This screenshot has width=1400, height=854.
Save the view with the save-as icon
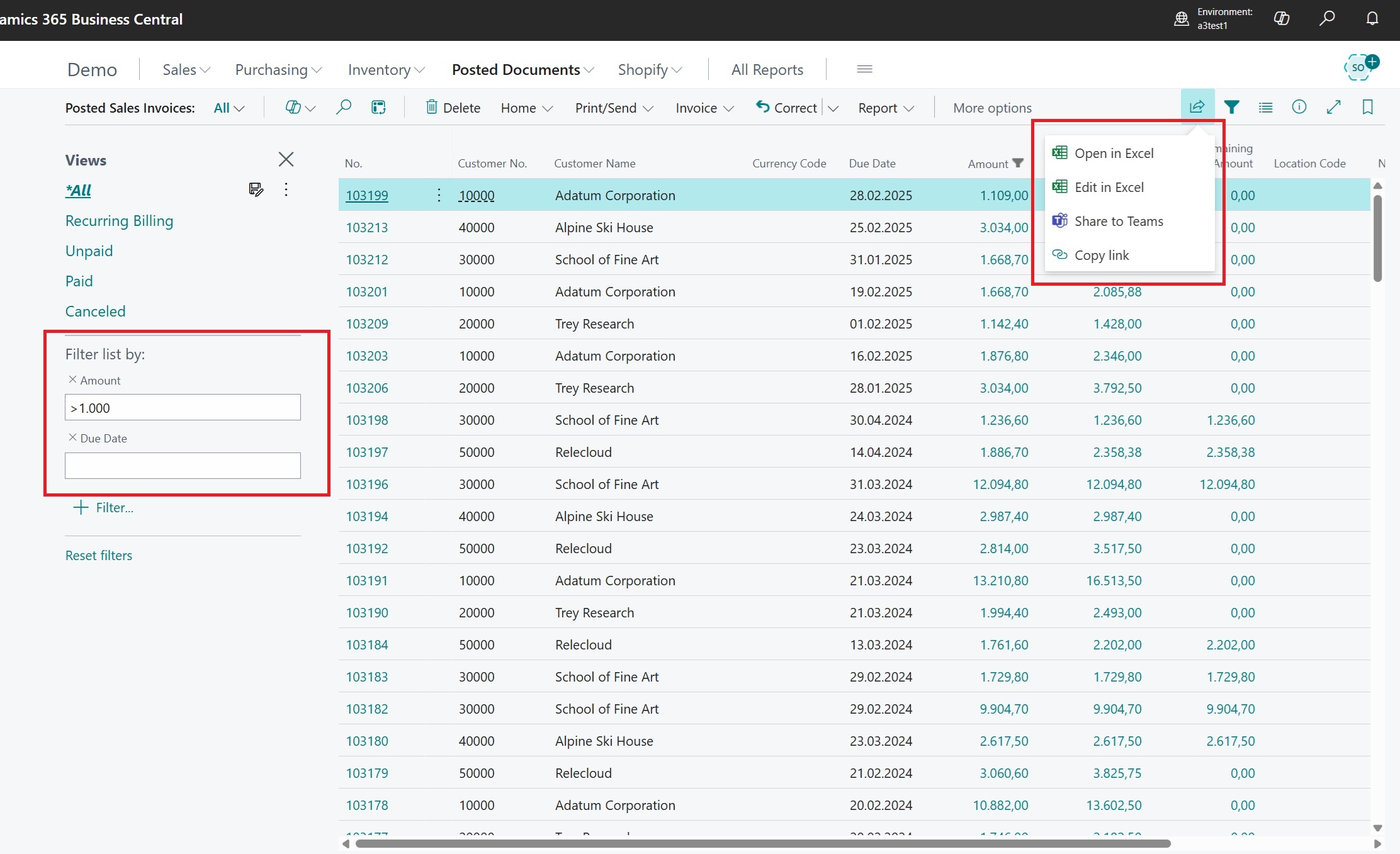[x=256, y=189]
